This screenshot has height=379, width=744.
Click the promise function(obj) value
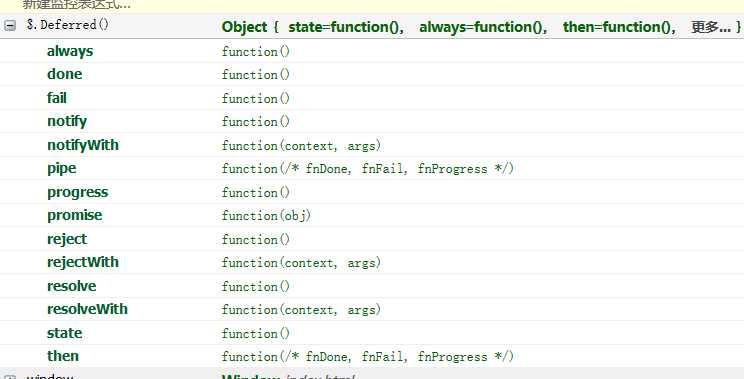pyautogui.click(x=266, y=215)
